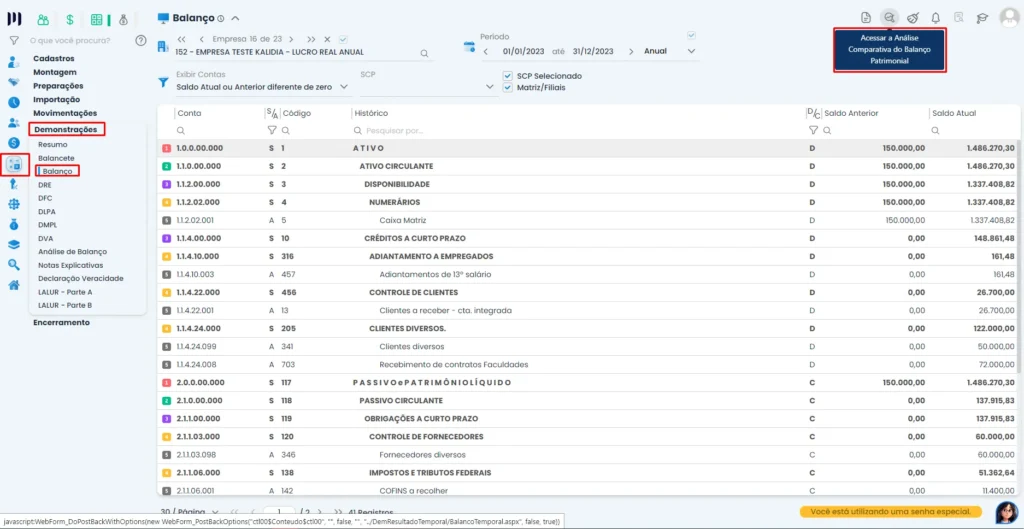Uncheck the SCP Selecionado checkbox
The height and width of the screenshot is (529, 1024).
[508, 76]
